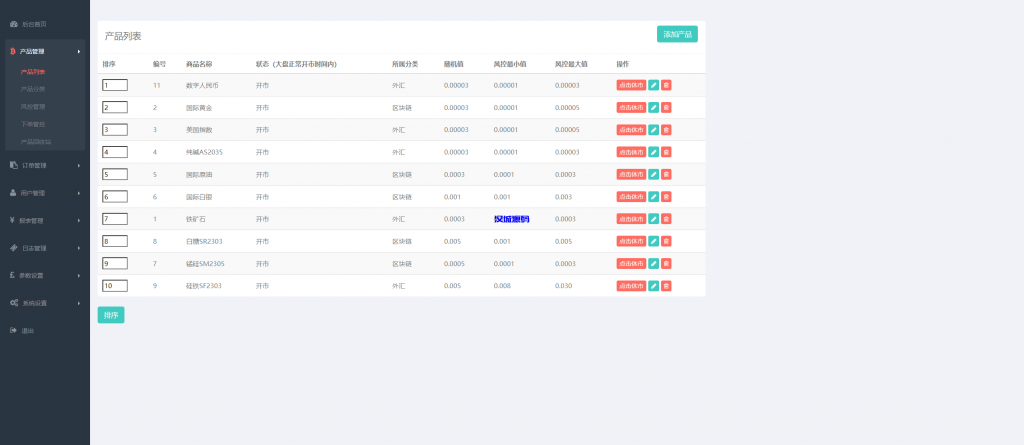Delete the 白糖SR2303 product
Image resolution: width=1024 pixels, height=445 pixels.
tap(666, 241)
